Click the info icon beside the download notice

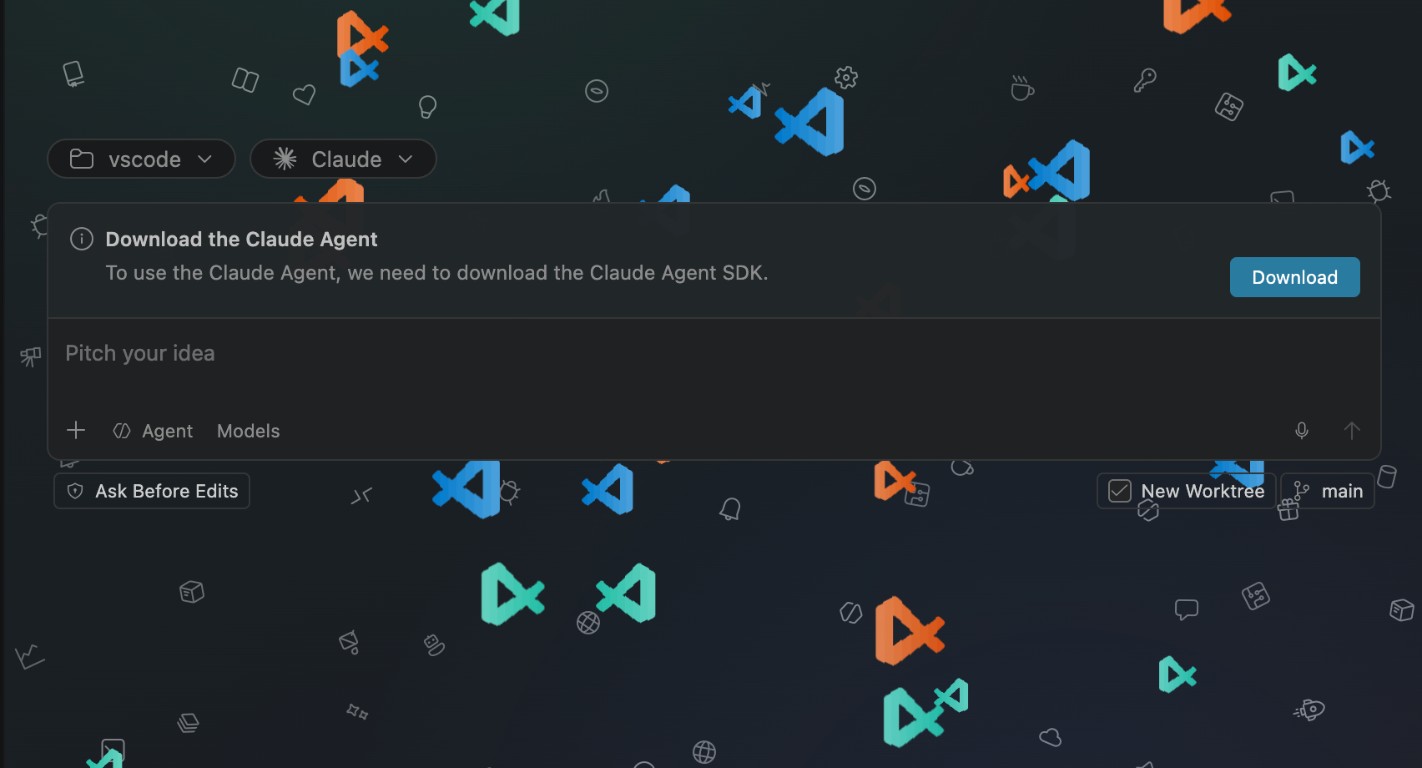tap(81, 239)
